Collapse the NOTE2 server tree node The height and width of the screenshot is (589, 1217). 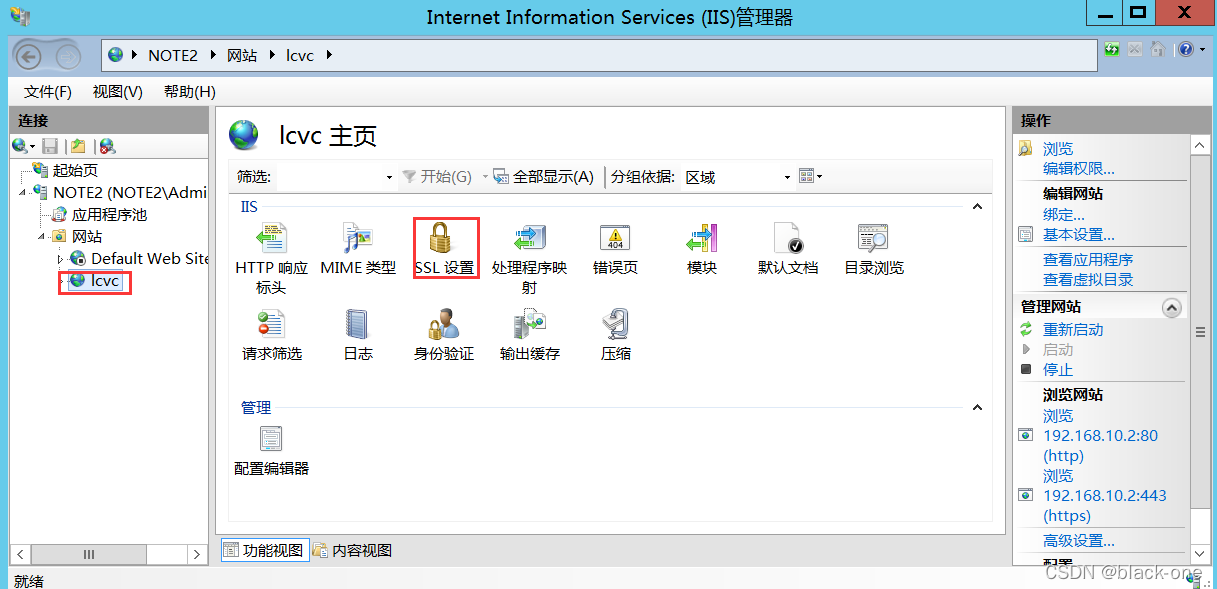(24, 192)
